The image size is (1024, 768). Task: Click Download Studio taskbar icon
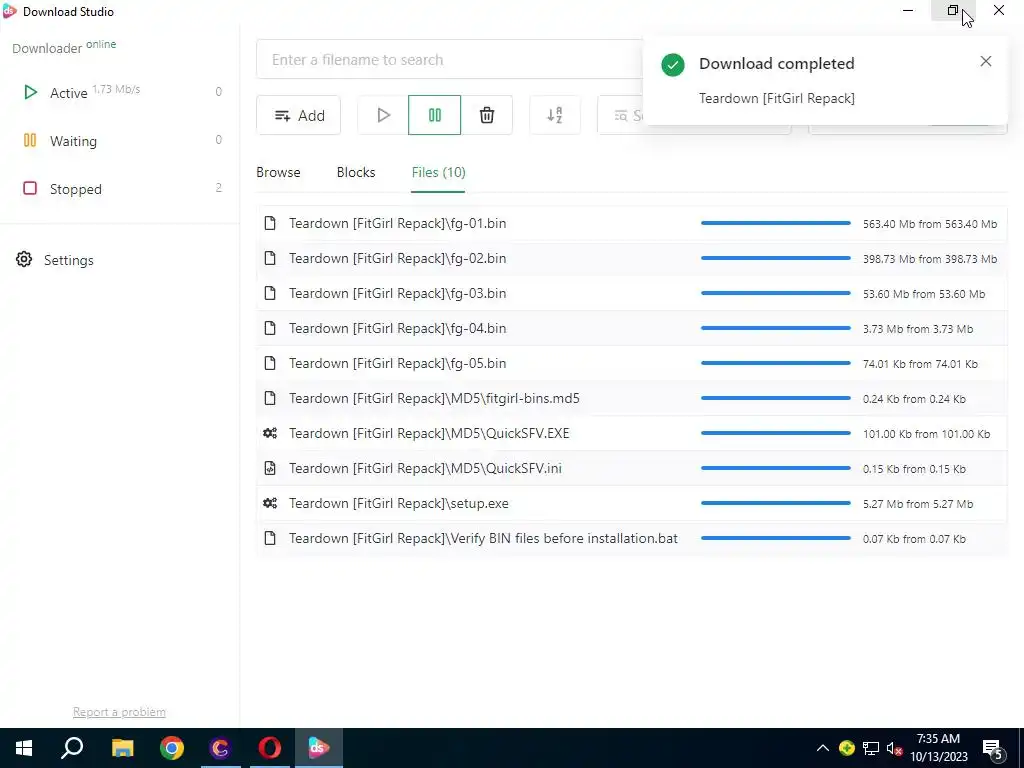(x=319, y=748)
